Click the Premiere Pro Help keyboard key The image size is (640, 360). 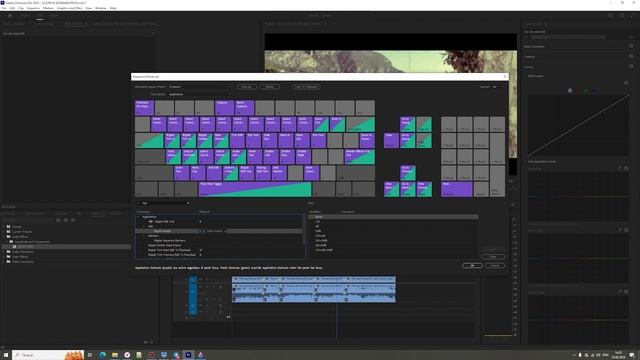pyautogui.click(x=144, y=108)
